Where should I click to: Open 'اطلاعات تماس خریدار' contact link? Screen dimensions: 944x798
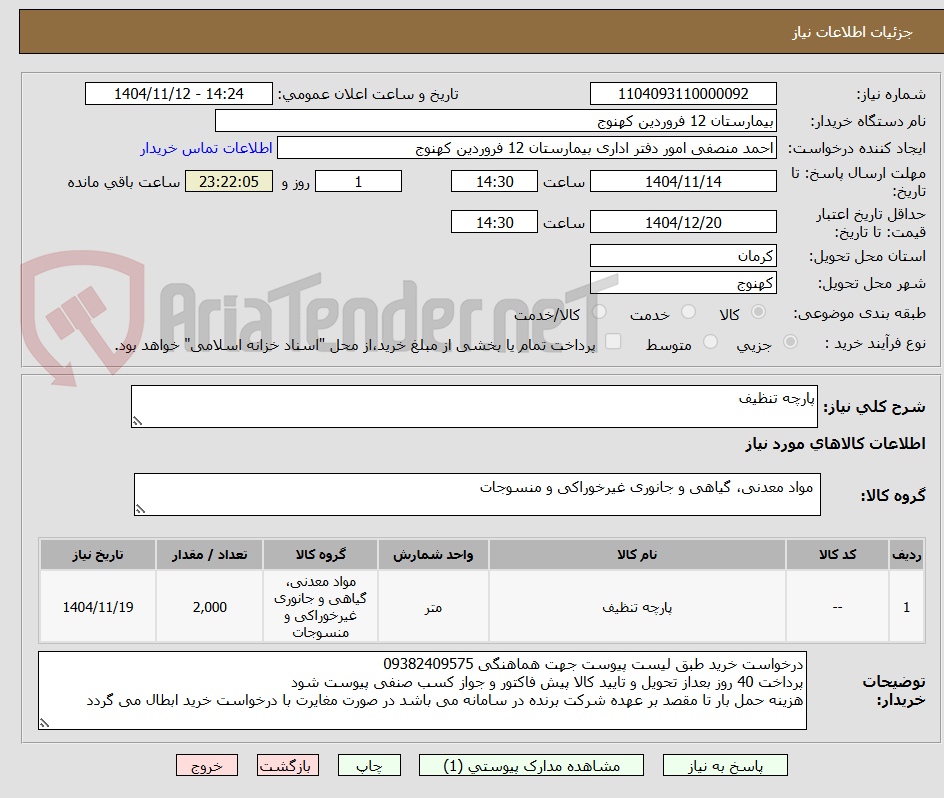click(206, 148)
